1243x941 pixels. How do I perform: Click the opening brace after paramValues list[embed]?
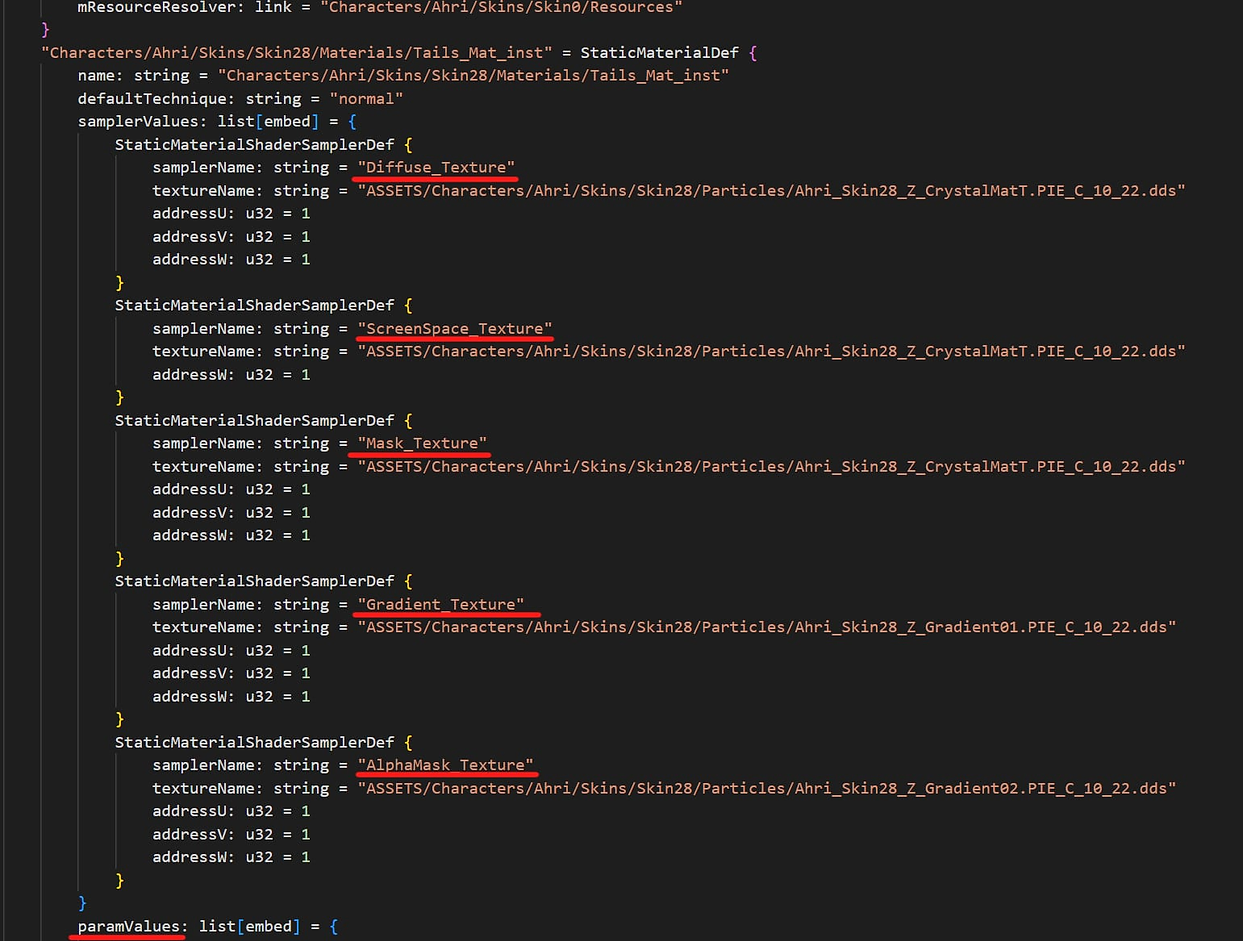(333, 926)
